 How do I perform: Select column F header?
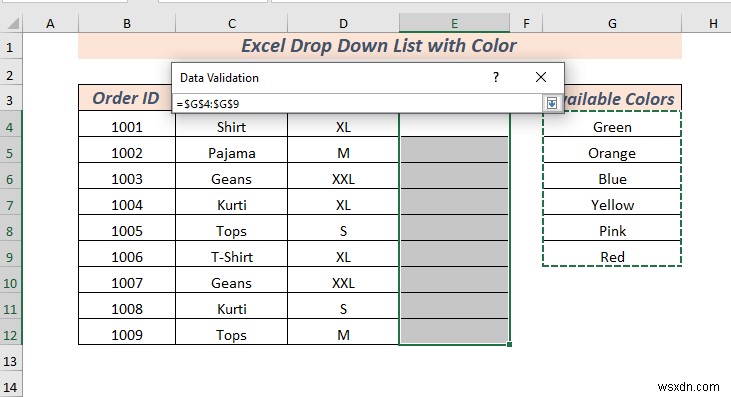click(x=526, y=23)
